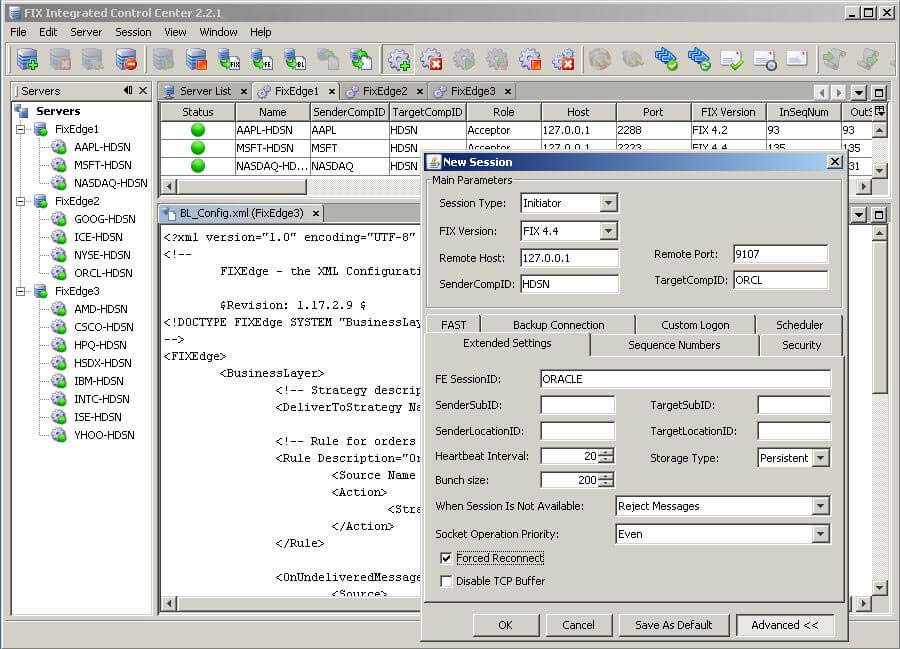Image resolution: width=900 pixels, height=649 pixels.
Task: Click the single gear icon with red X
Action: click(431, 59)
